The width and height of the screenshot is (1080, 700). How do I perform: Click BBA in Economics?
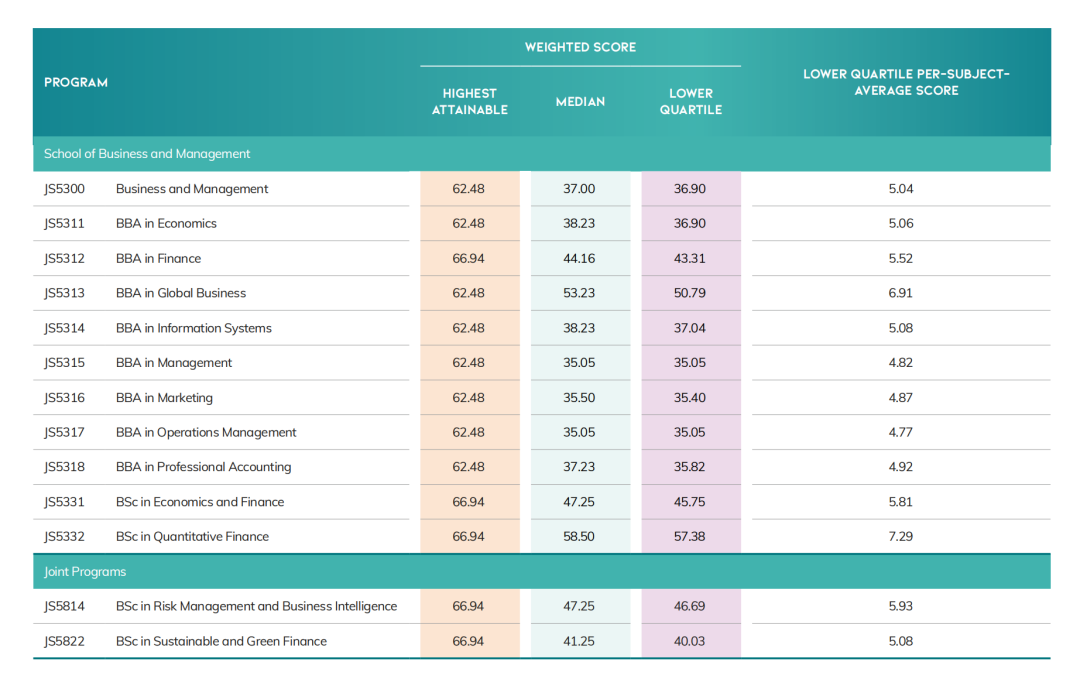(166, 223)
